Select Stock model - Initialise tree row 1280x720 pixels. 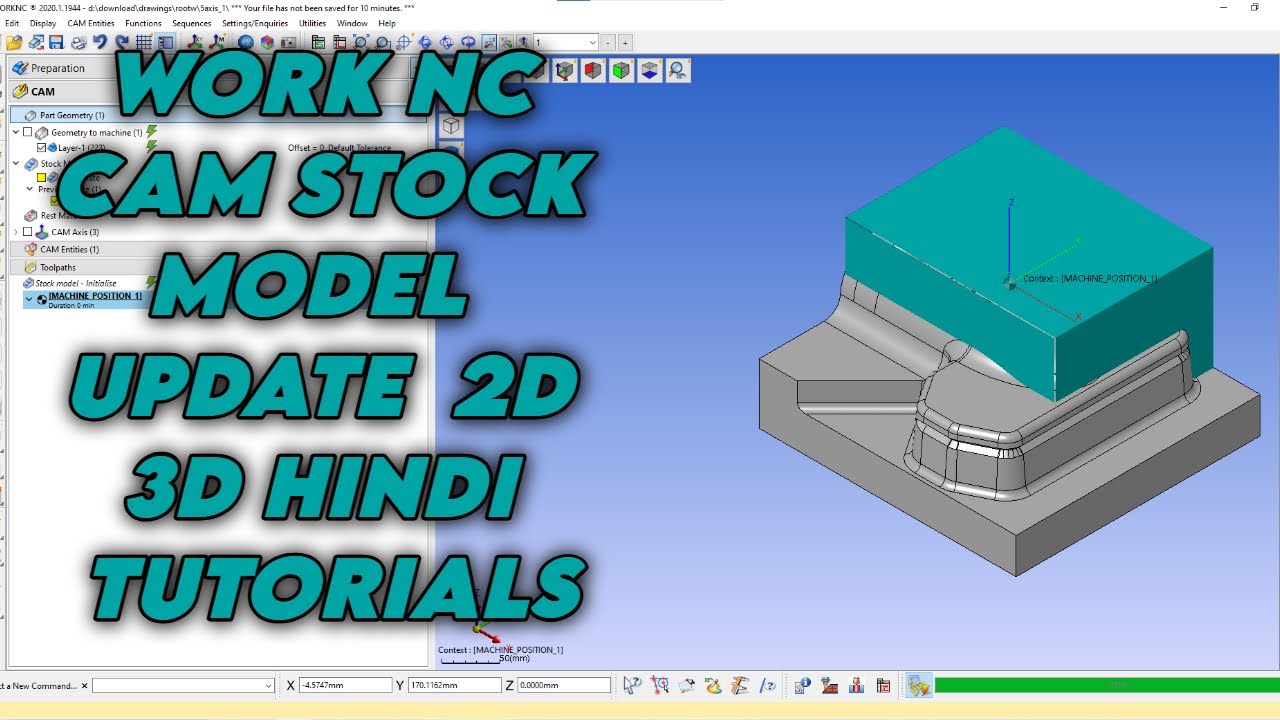(x=76, y=283)
